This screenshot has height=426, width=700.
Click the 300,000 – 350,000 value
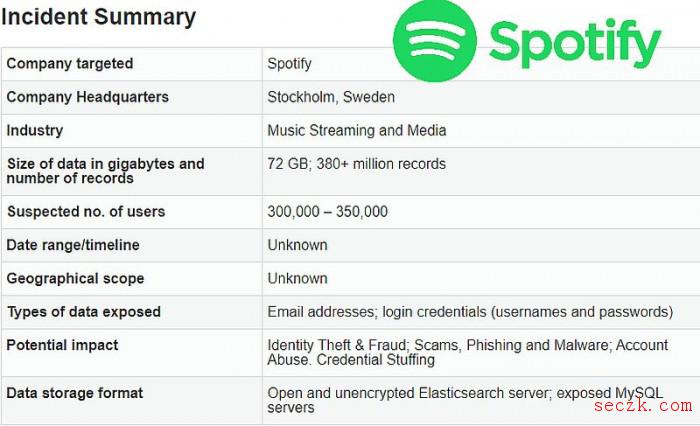[x=327, y=212]
